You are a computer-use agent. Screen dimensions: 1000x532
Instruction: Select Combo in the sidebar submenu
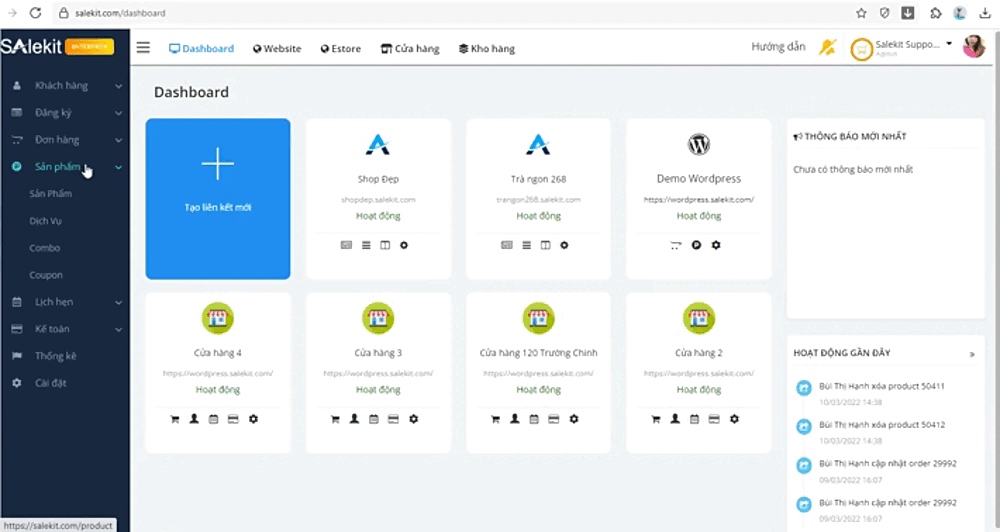click(45, 248)
